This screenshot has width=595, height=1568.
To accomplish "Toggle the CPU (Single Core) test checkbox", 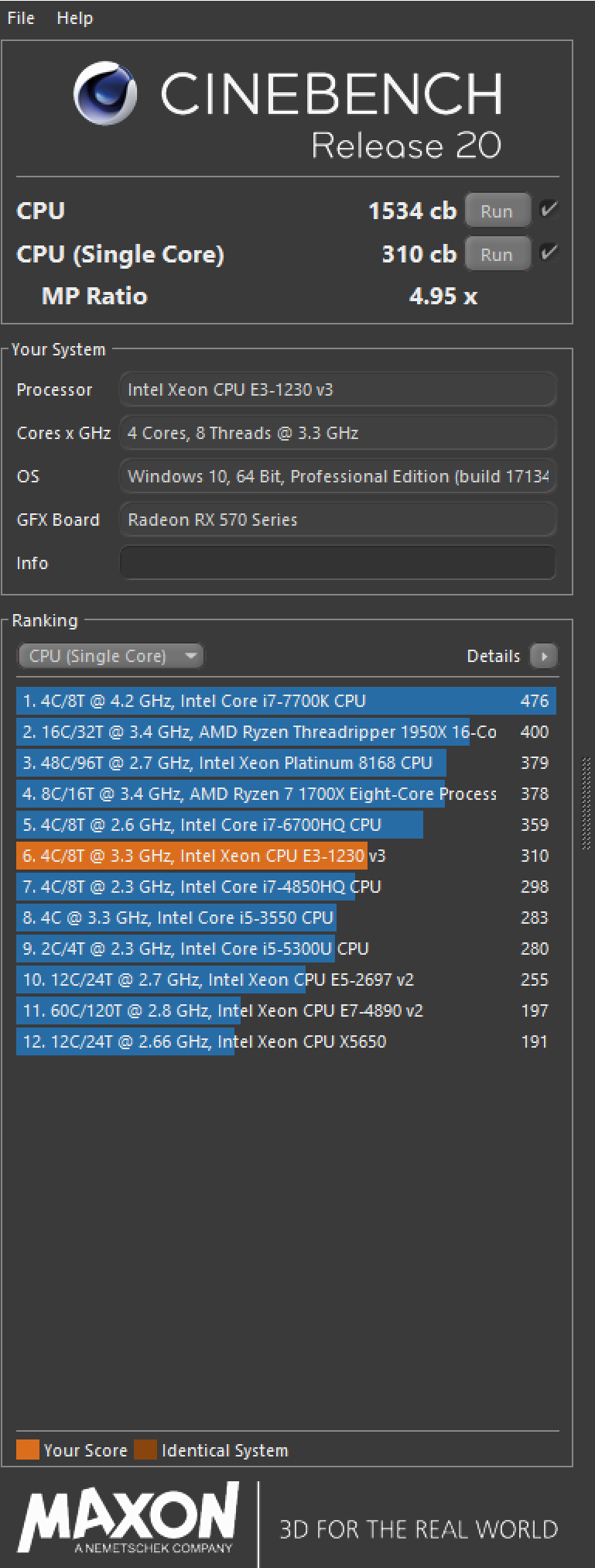I will pos(549,252).
